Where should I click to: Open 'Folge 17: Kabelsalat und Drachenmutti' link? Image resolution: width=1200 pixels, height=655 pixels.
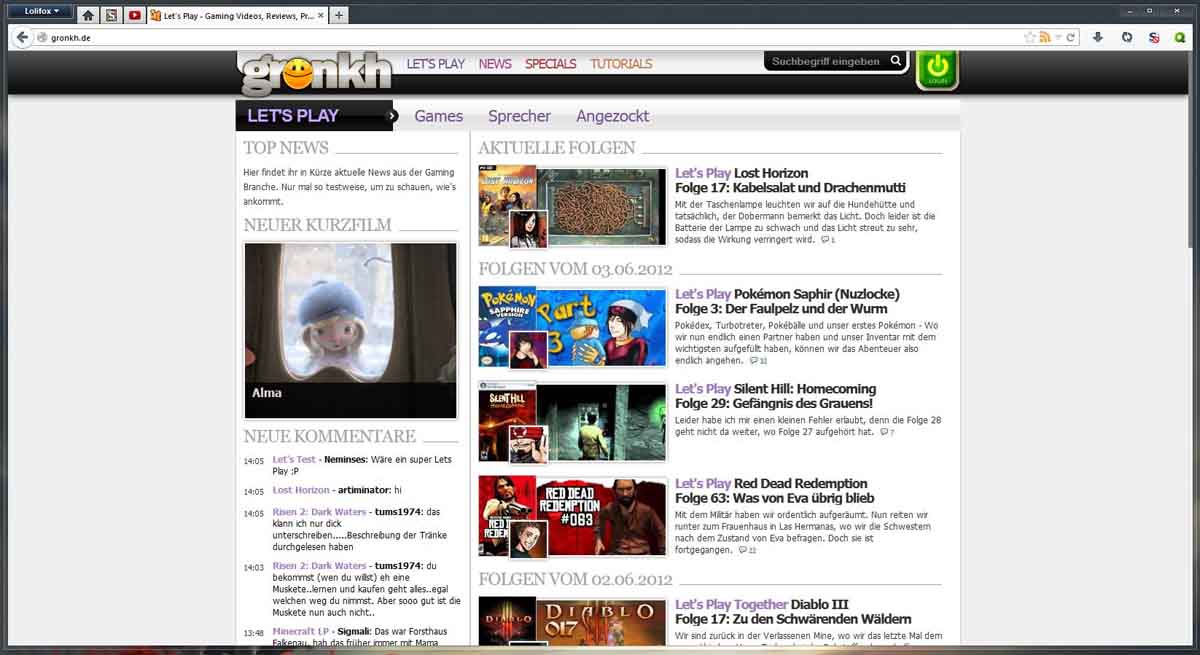(x=790, y=188)
